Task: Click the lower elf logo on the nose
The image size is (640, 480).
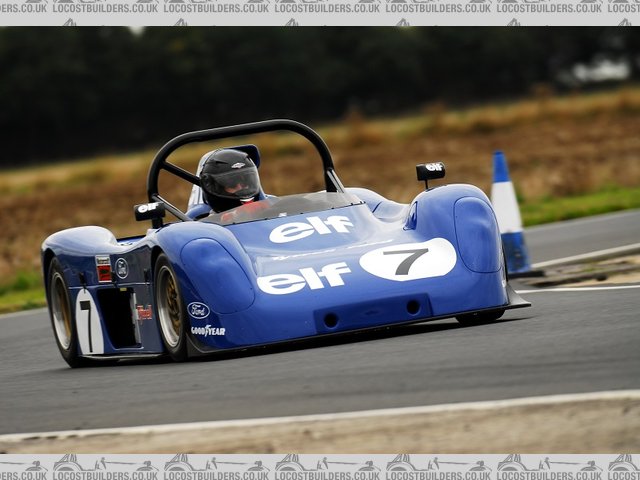Action: pos(303,278)
